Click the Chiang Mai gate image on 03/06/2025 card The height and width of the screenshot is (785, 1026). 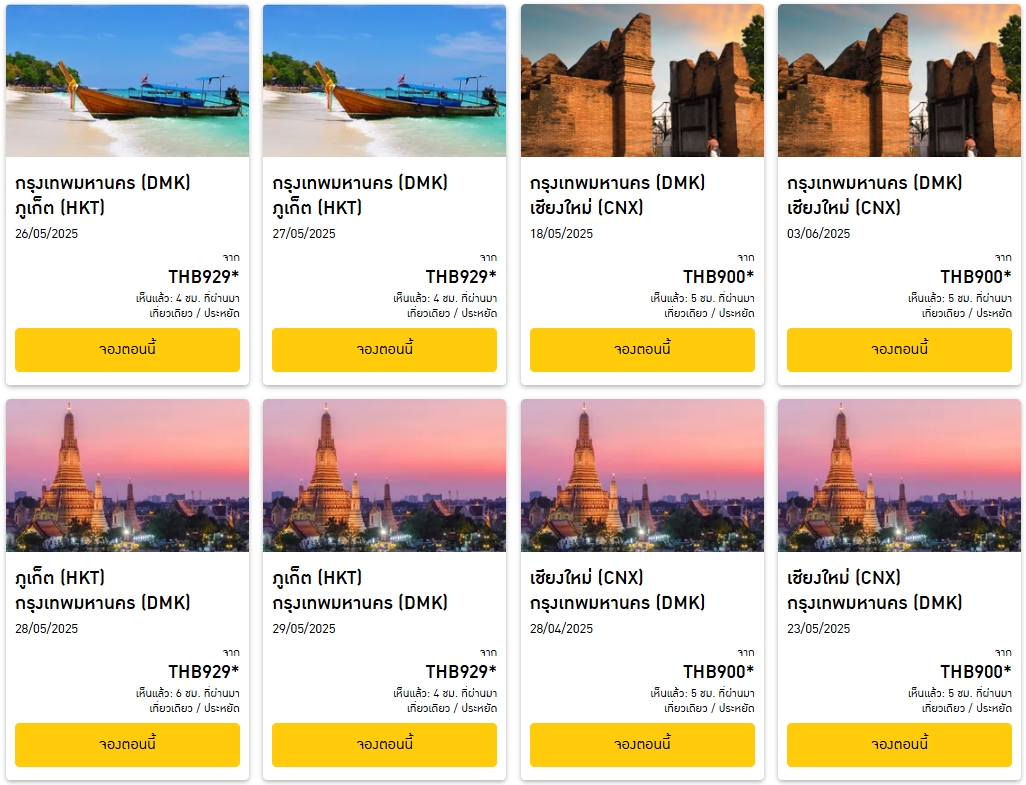[899, 81]
